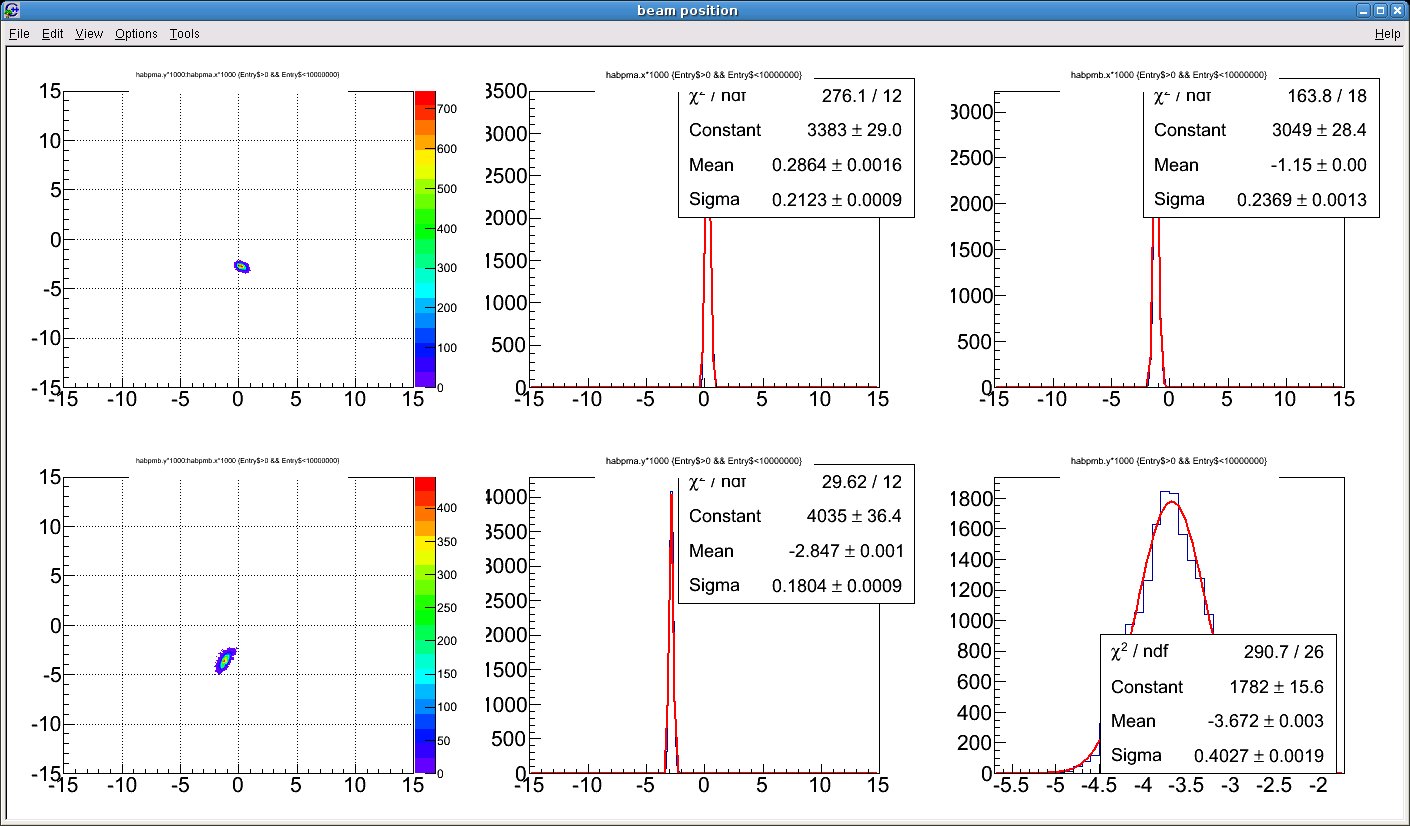
Task: Select Sigma 0.4027 ± 0.0019 entry
Action: pos(1217,755)
